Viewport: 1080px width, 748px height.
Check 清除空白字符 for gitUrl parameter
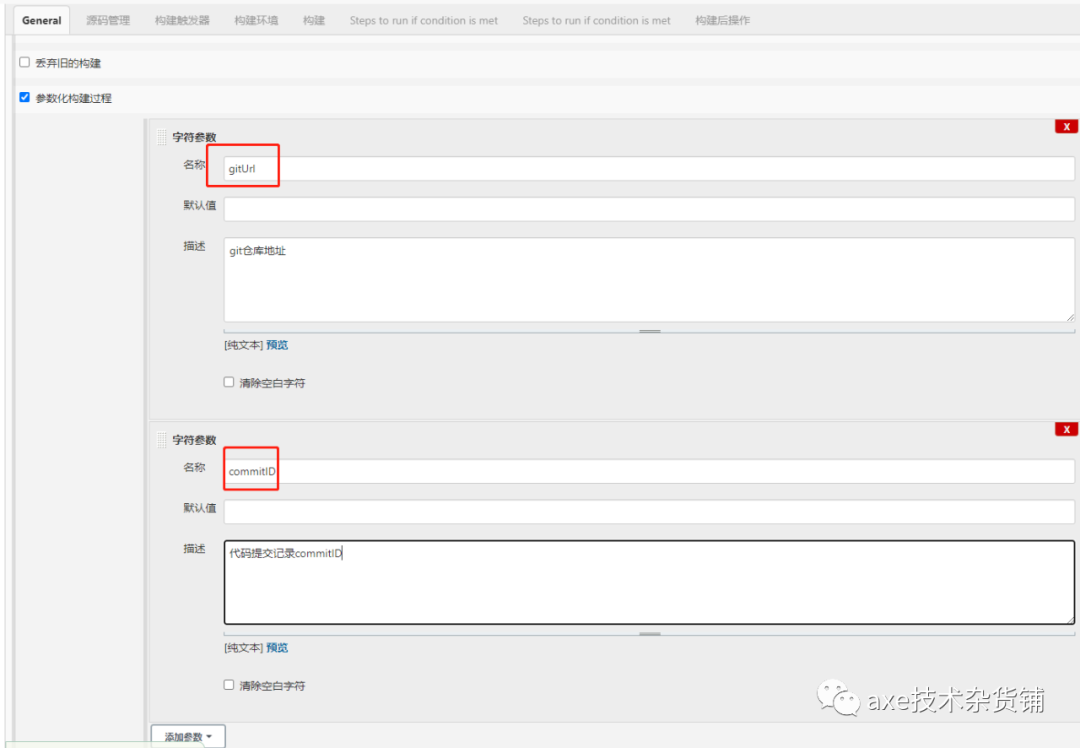[x=229, y=382]
